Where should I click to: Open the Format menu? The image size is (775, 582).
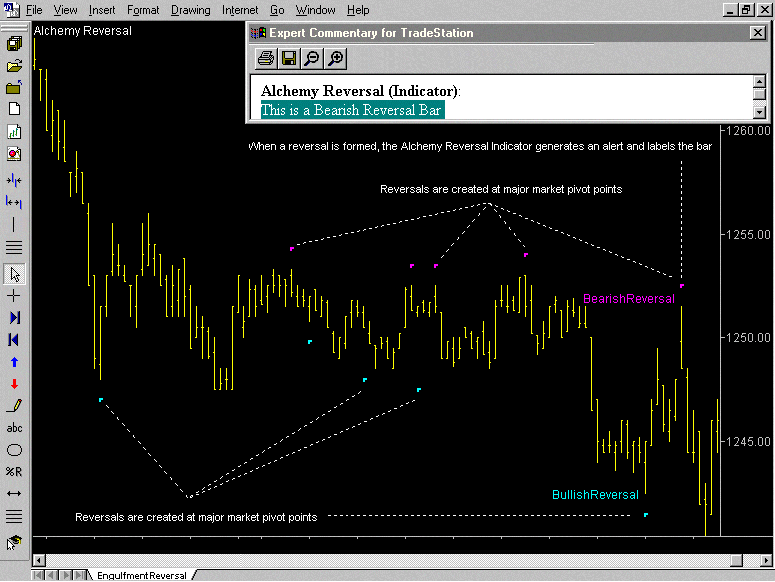click(x=143, y=10)
